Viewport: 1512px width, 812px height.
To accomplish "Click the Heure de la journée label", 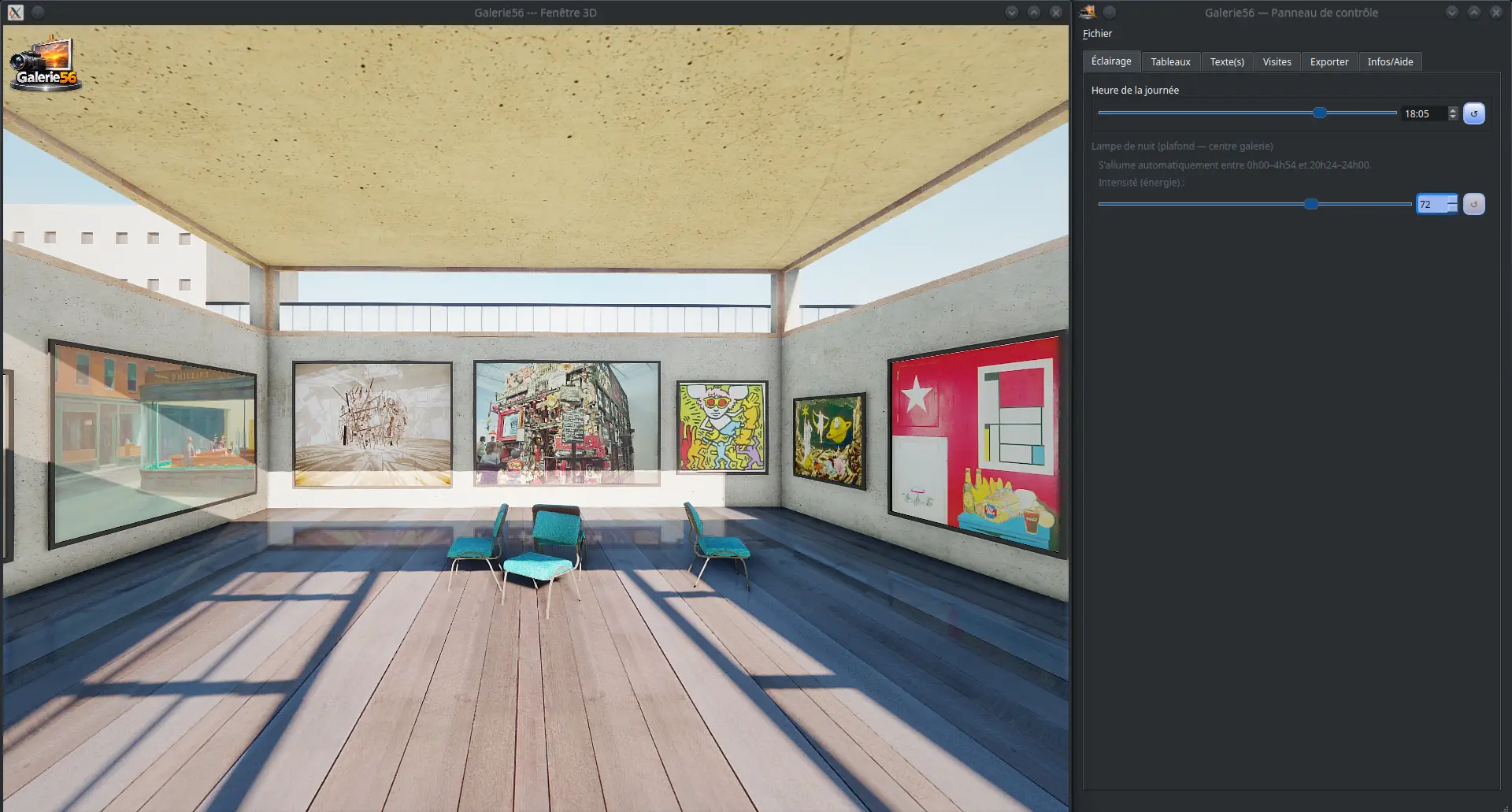I will click(1135, 90).
